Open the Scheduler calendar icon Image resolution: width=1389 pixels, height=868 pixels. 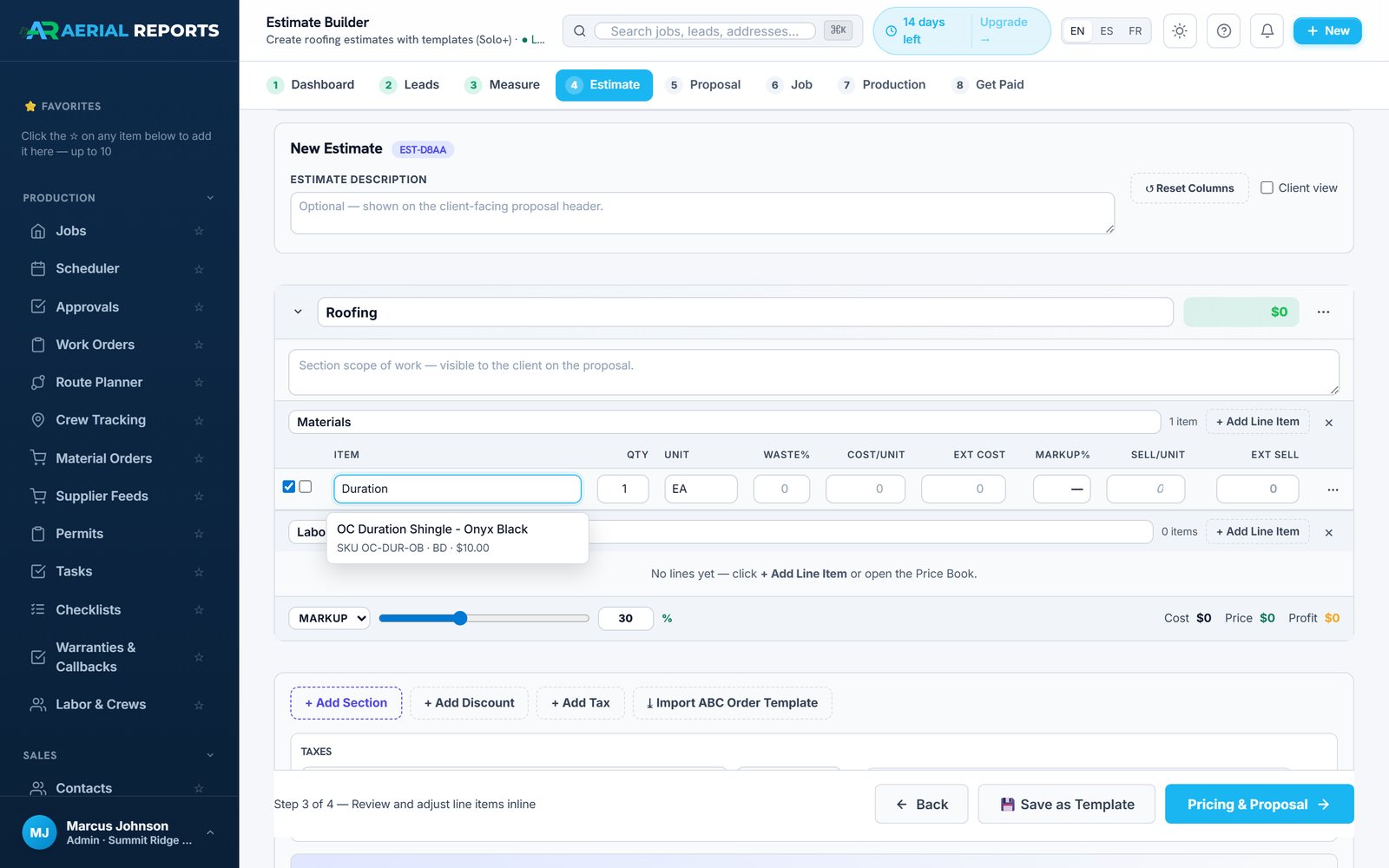click(38, 269)
